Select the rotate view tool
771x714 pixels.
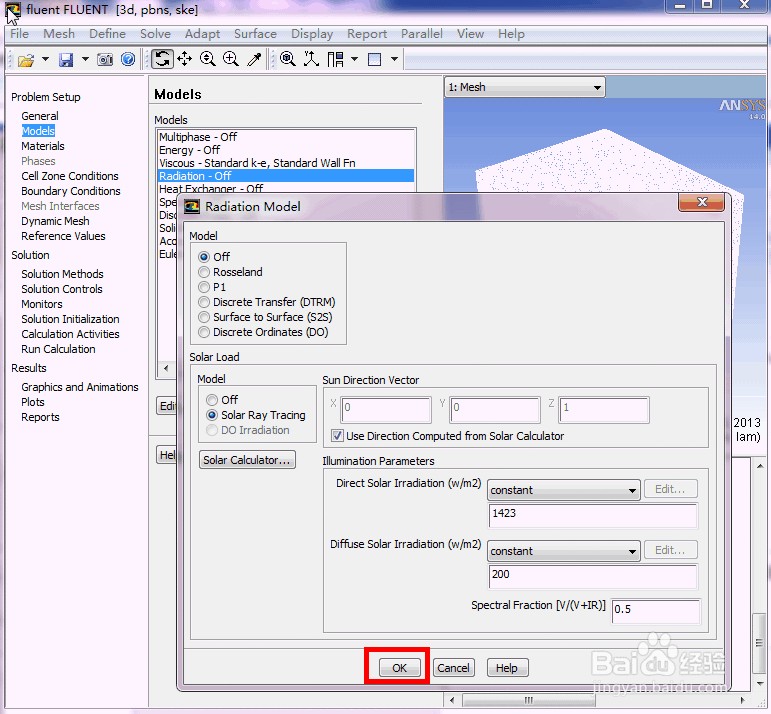[x=162, y=59]
